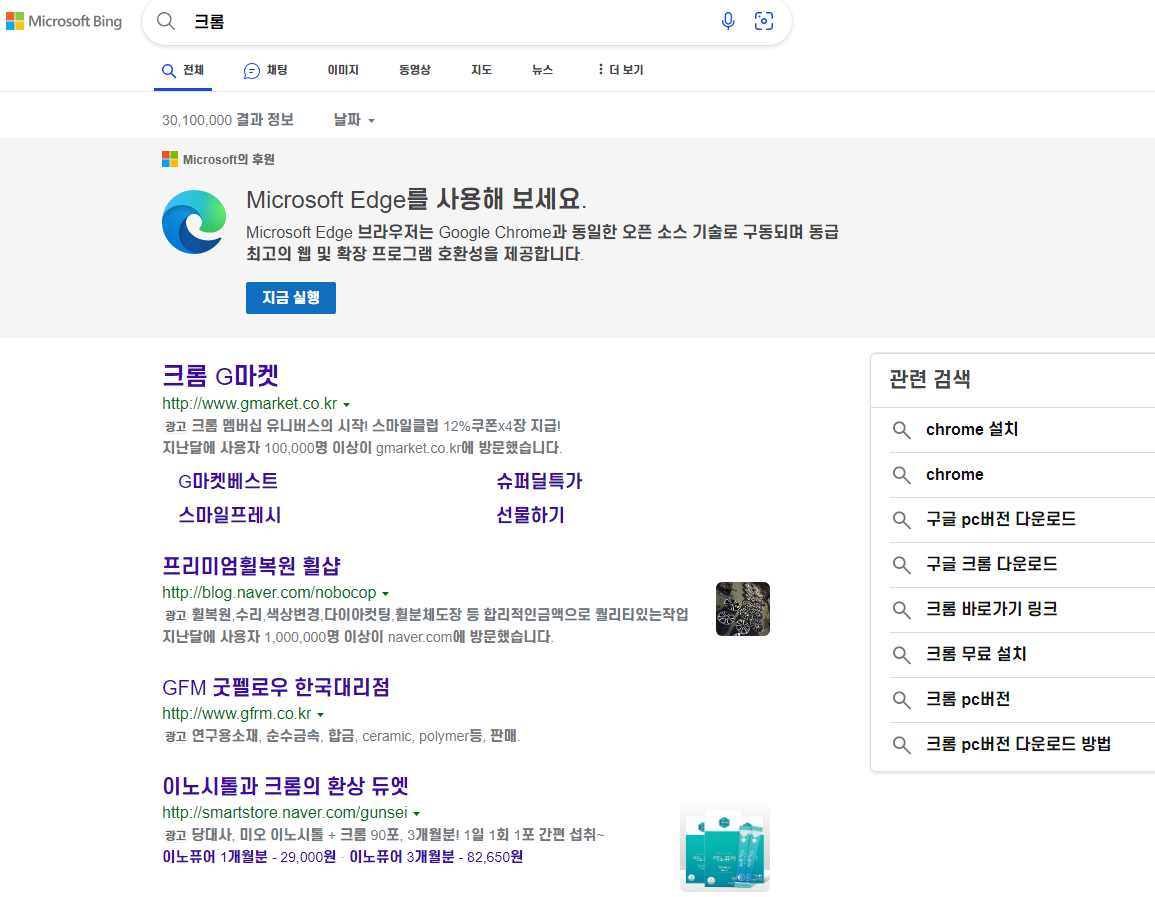Search related term '구글 크롬 다운로드'
1155x897 pixels.
pos(991,564)
